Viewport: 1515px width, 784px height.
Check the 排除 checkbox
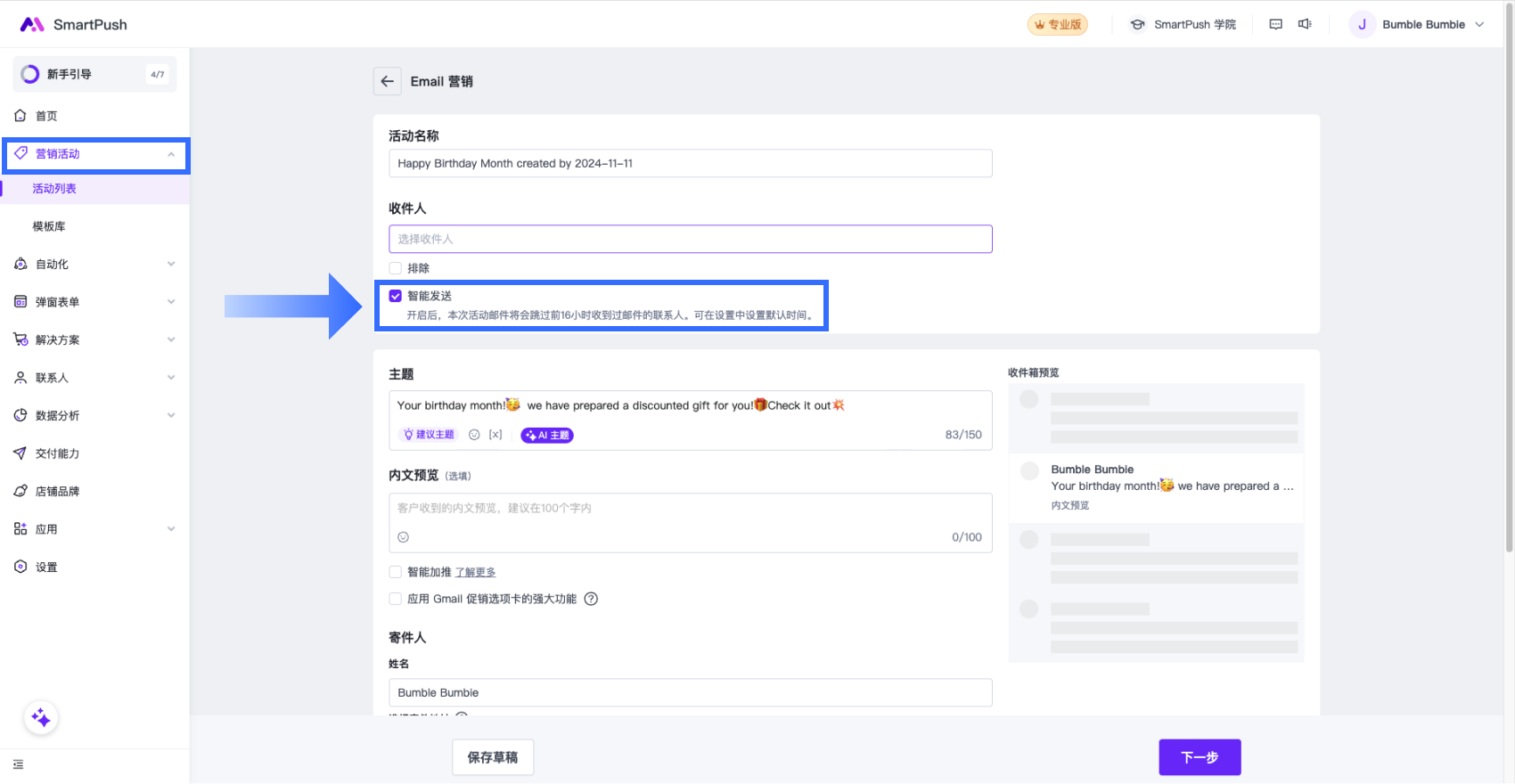pos(396,268)
